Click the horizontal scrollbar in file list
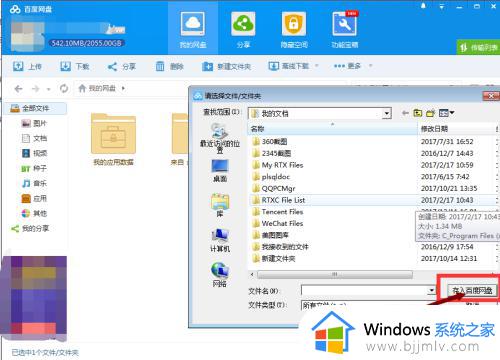 coord(334,274)
